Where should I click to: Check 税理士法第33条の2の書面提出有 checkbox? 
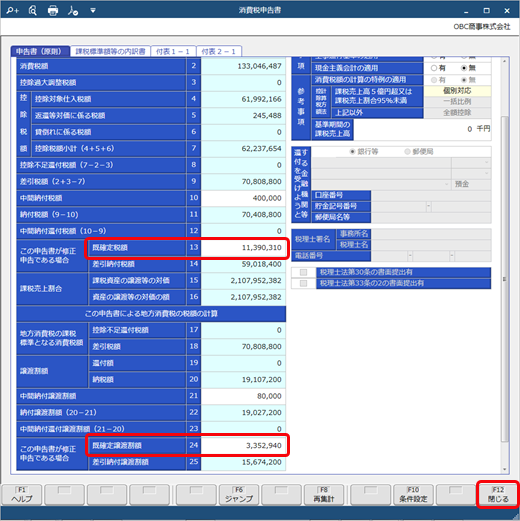click(x=303, y=283)
